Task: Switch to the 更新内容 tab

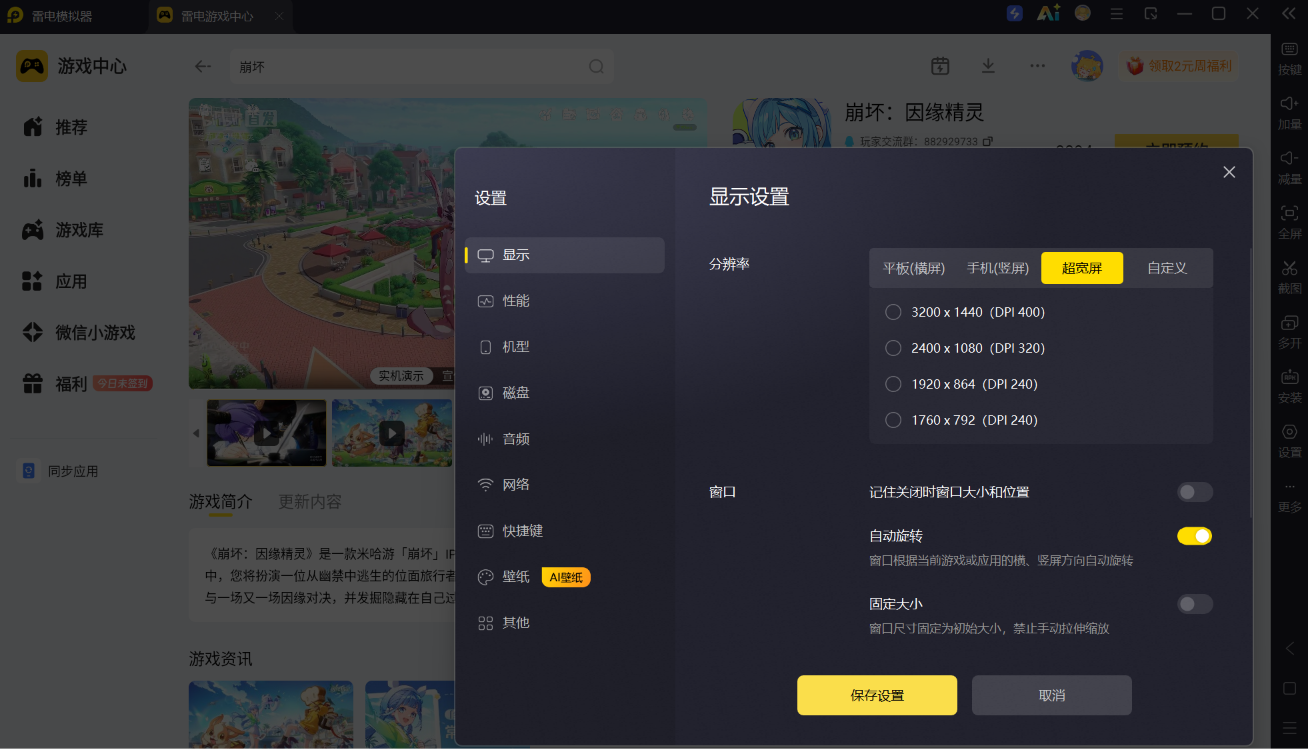Action: [x=310, y=501]
